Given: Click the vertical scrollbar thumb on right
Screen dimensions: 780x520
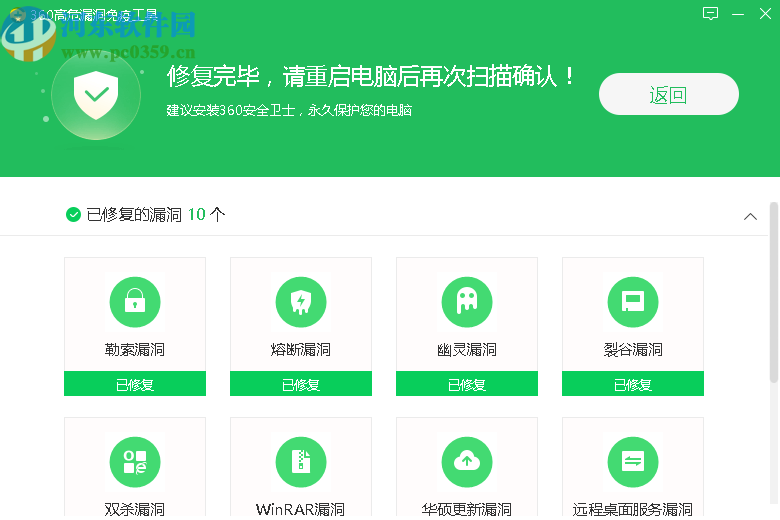Looking at the screenshot, I should pyautogui.click(x=774, y=292).
